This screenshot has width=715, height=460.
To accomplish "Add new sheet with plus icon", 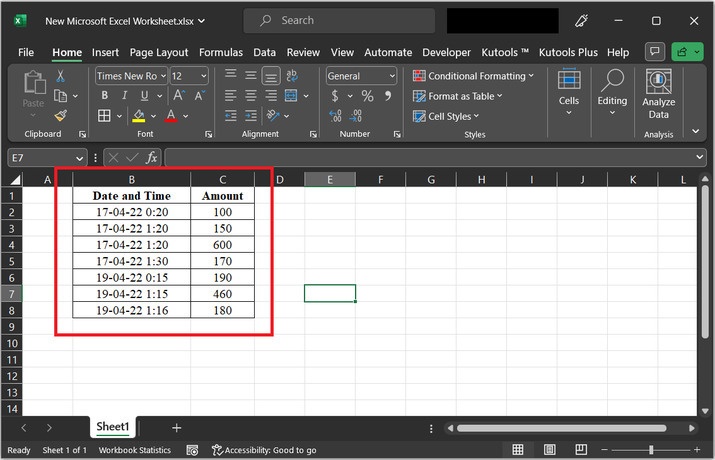I will pos(177,427).
